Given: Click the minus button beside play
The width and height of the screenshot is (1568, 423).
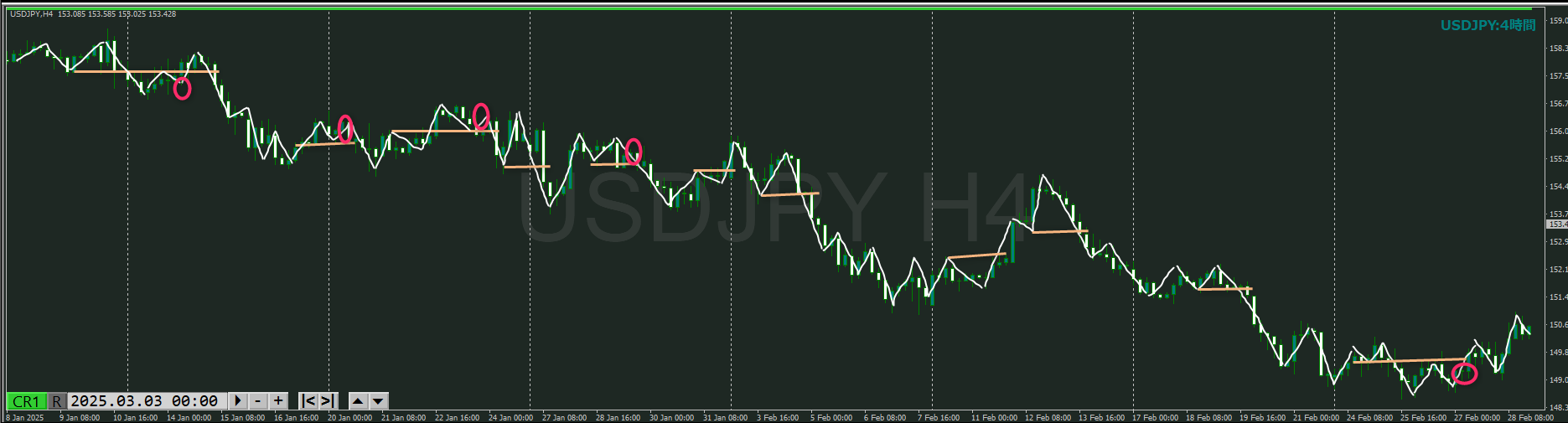Looking at the screenshot, I should pos(258,401).
